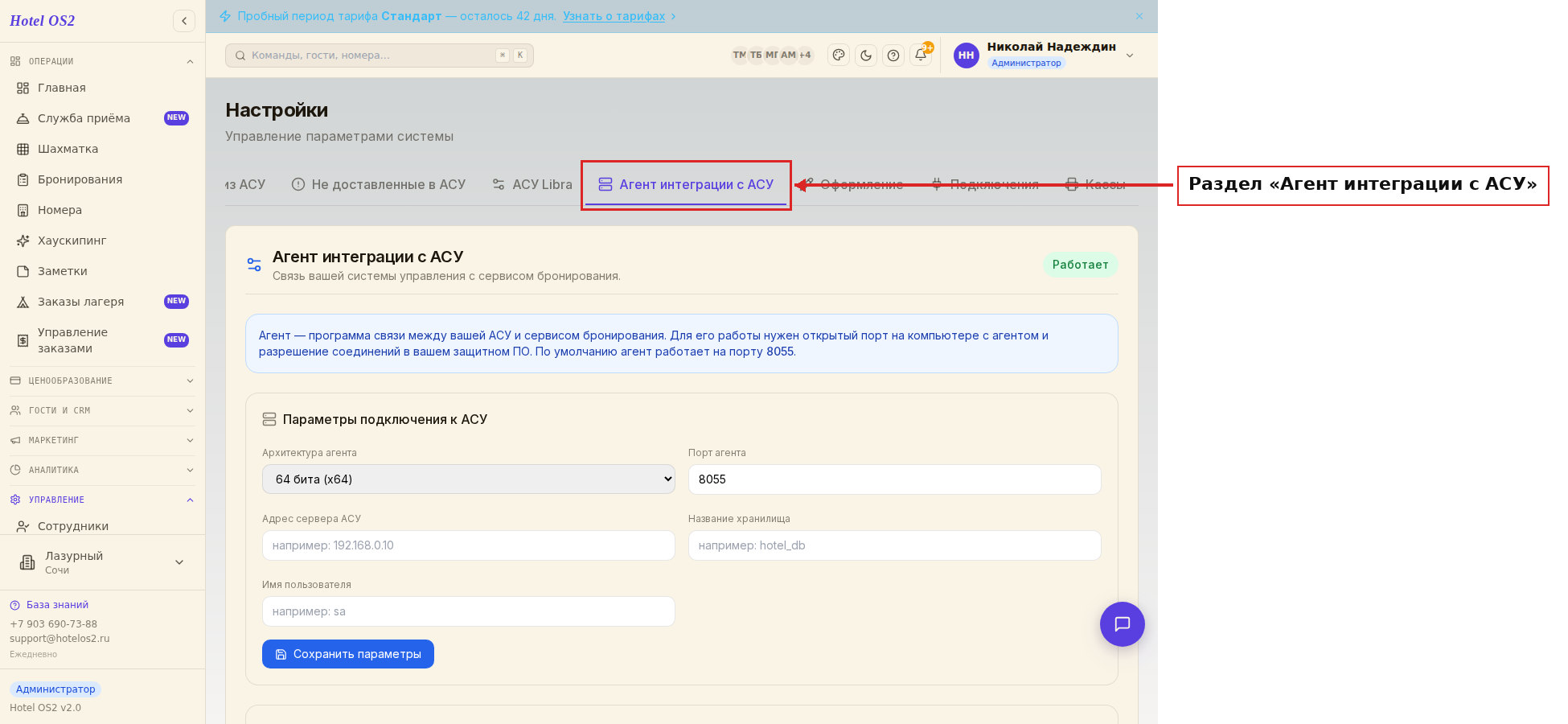1568x724 pixels.
Task: Open Служба приёма in the sidebar
Action: click(102, 118)
